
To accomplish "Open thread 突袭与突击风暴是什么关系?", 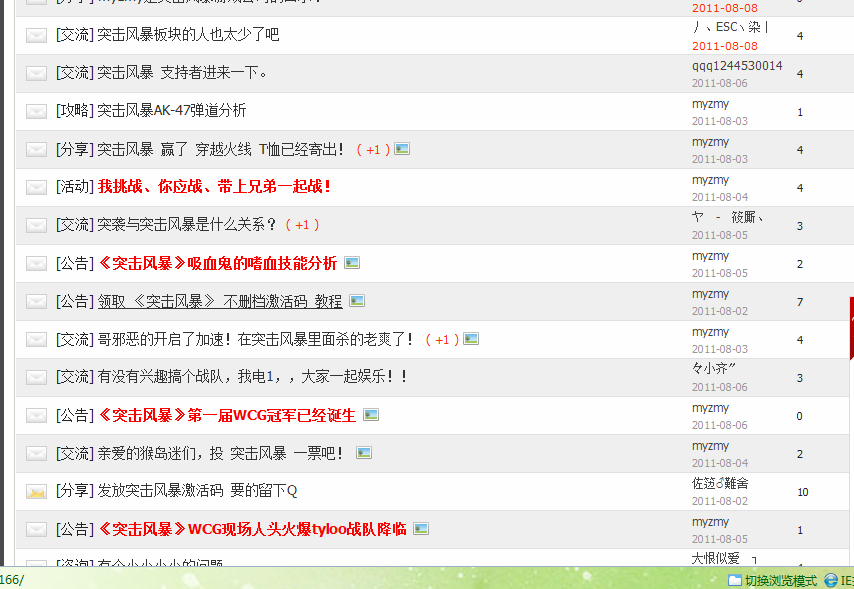I will 187,224.
